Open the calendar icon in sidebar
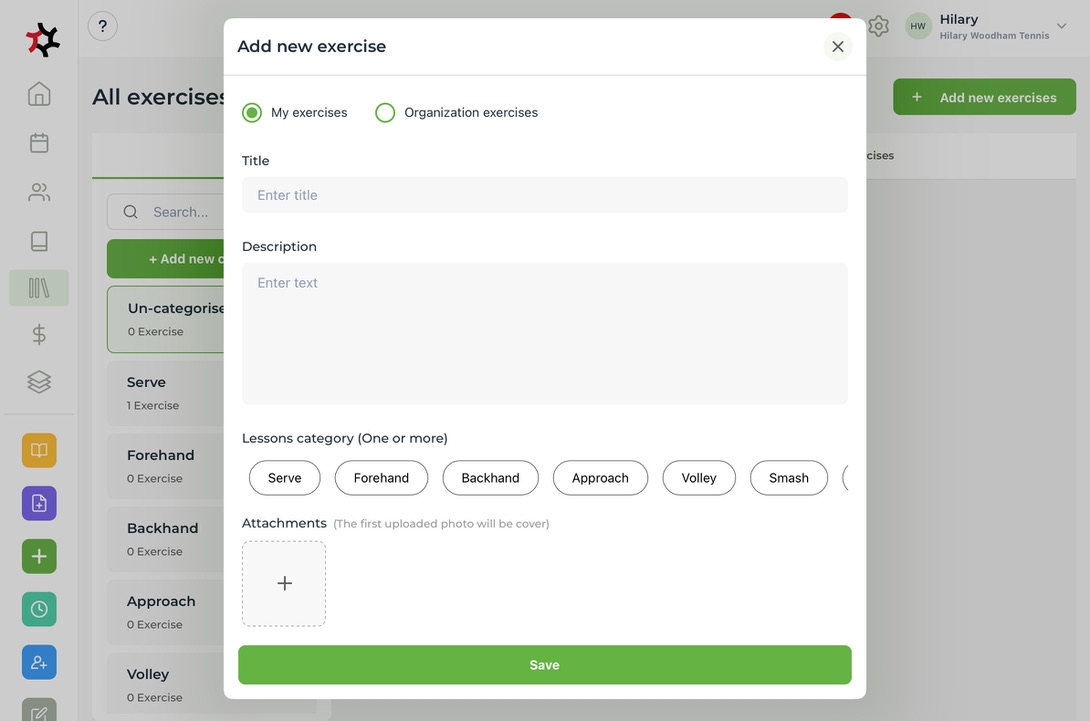Viewport: 1090px width, 721px height. point(39,143)
